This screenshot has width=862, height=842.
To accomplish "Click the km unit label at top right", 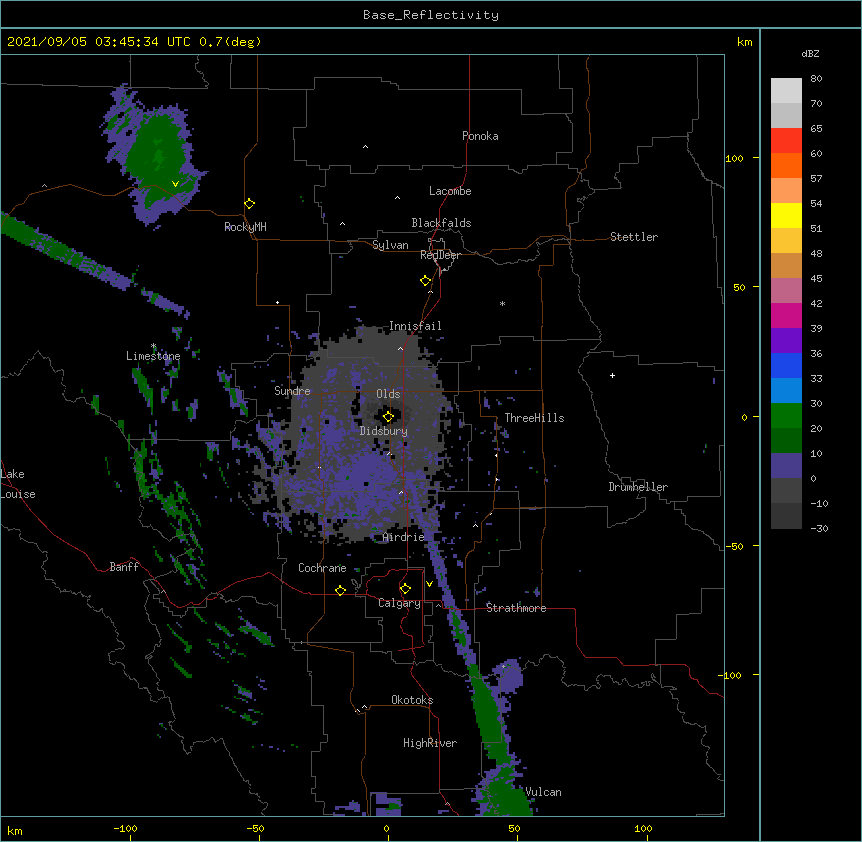I will pos(744,42).
